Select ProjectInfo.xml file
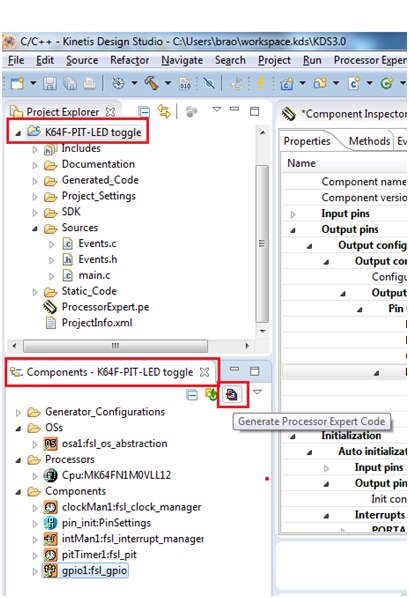This screenshot has width=409, height=598. [x=97, y=323]
